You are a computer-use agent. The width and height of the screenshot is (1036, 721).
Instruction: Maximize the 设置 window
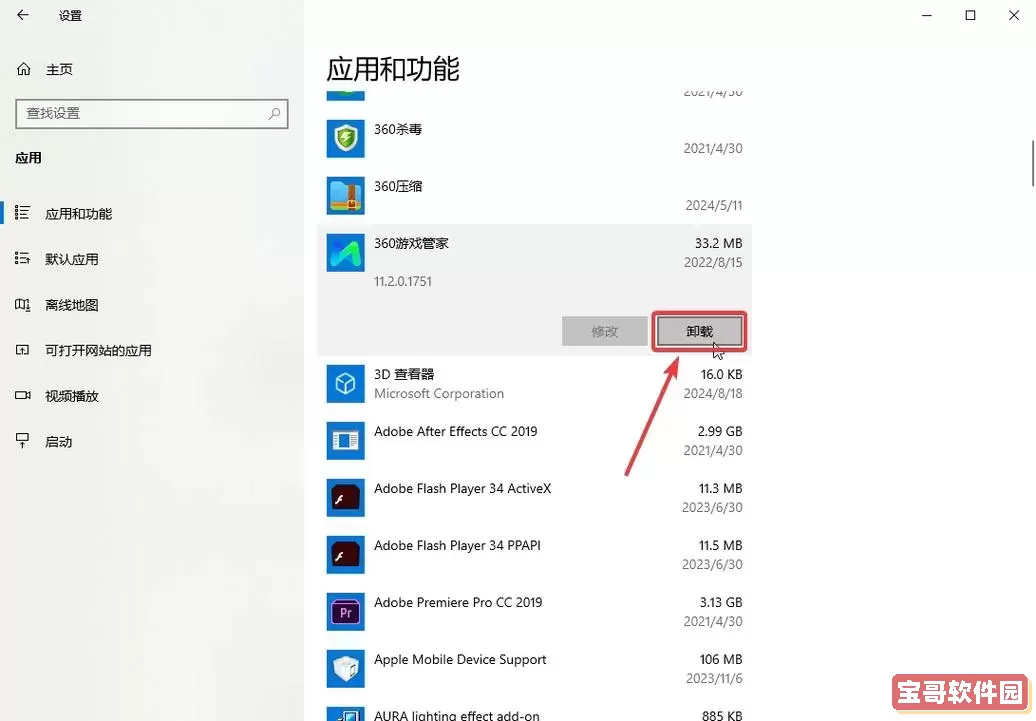click(x=970, y=15)
